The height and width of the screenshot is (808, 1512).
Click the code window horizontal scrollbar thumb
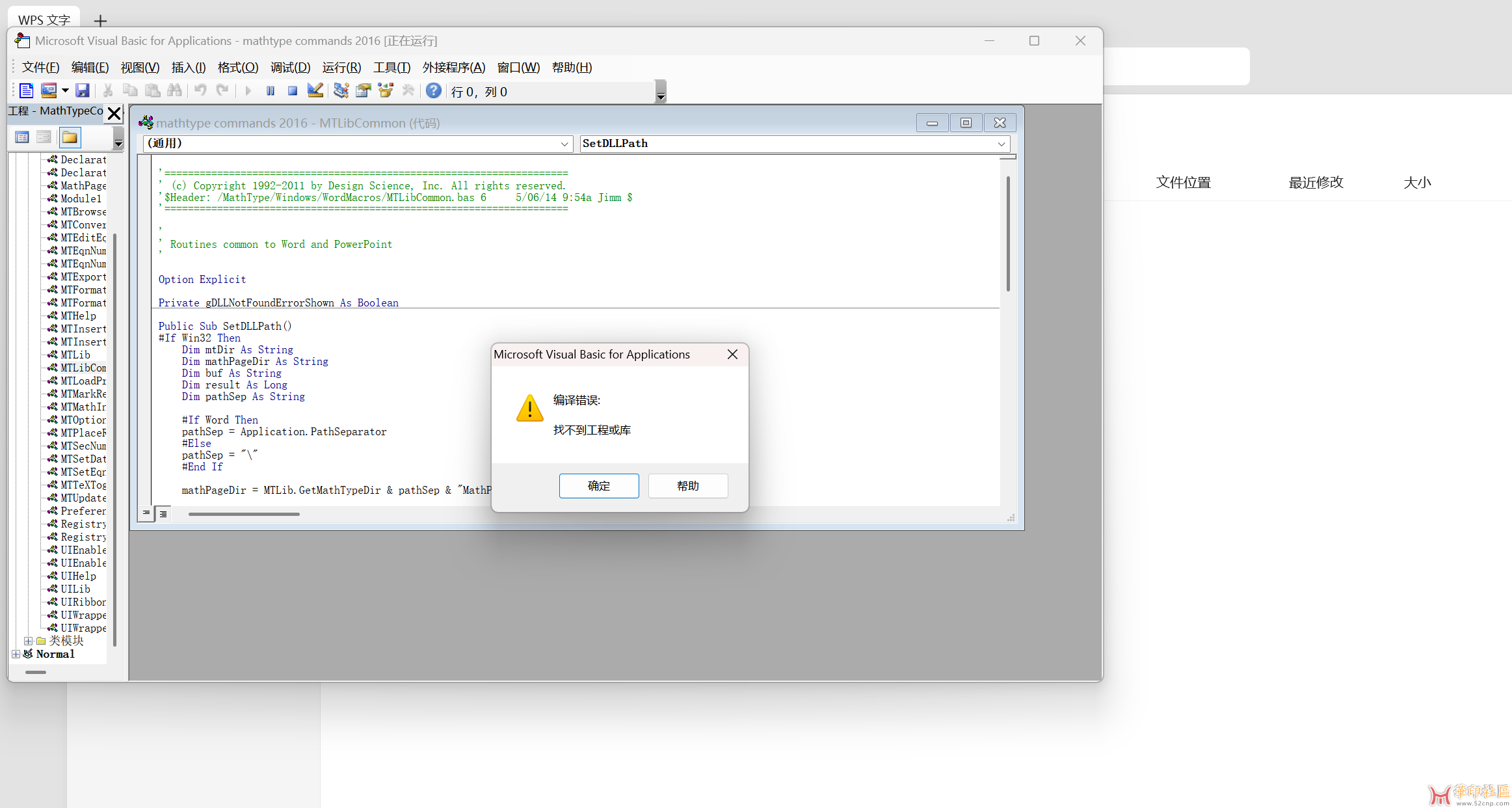pyautogui.click(x=244, y=514)
